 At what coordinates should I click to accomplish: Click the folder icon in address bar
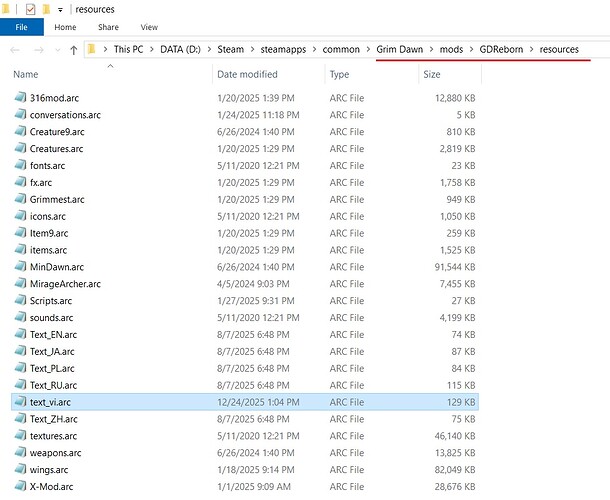point(92,49)
